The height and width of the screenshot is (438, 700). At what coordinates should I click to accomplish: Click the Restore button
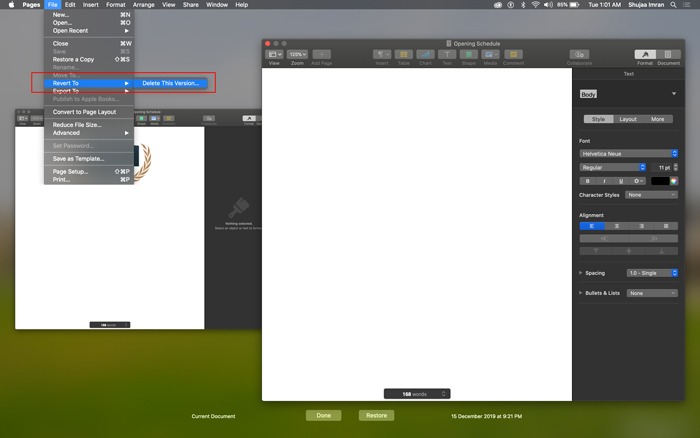click(x=376, y=415)
